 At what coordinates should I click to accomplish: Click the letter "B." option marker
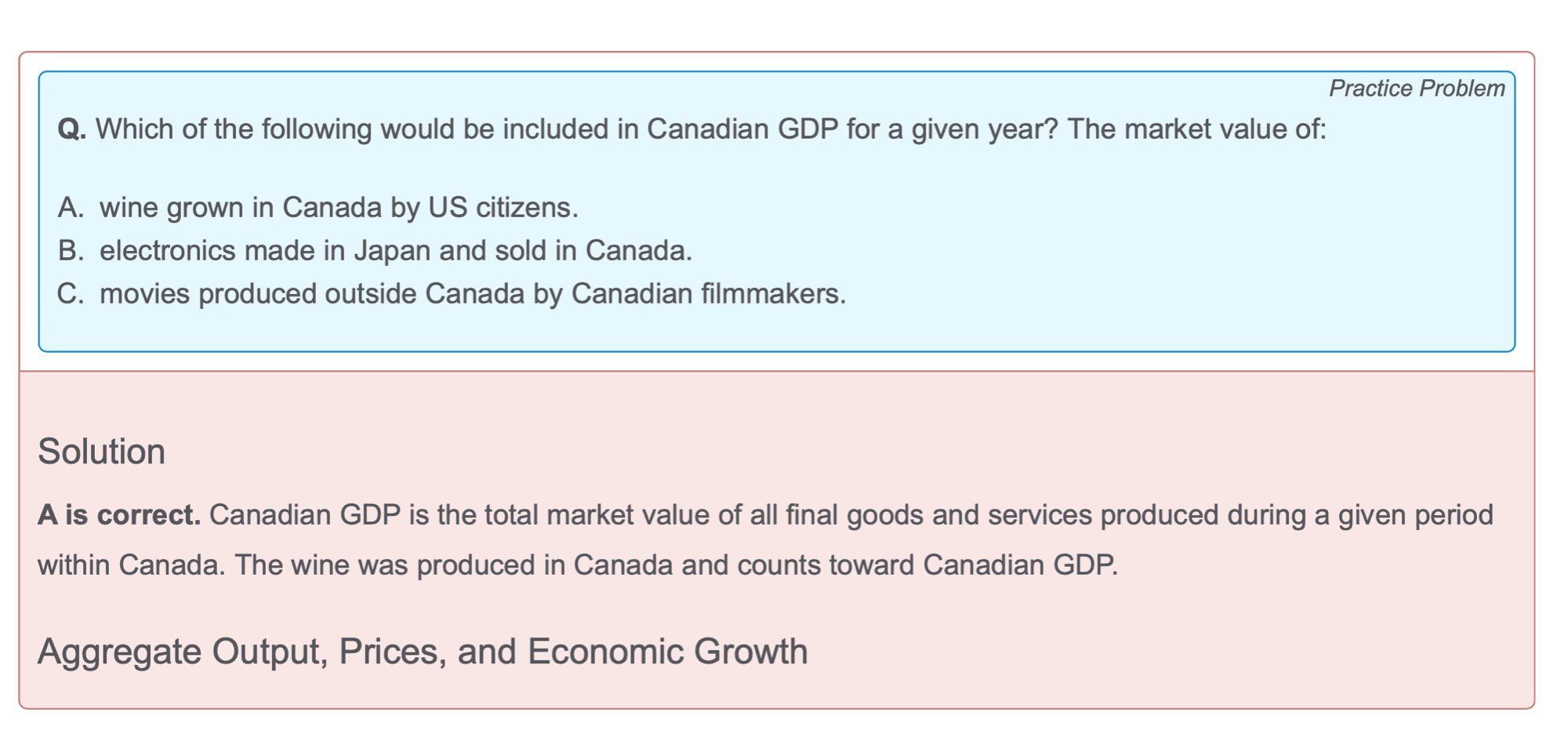tap(71, 251)
